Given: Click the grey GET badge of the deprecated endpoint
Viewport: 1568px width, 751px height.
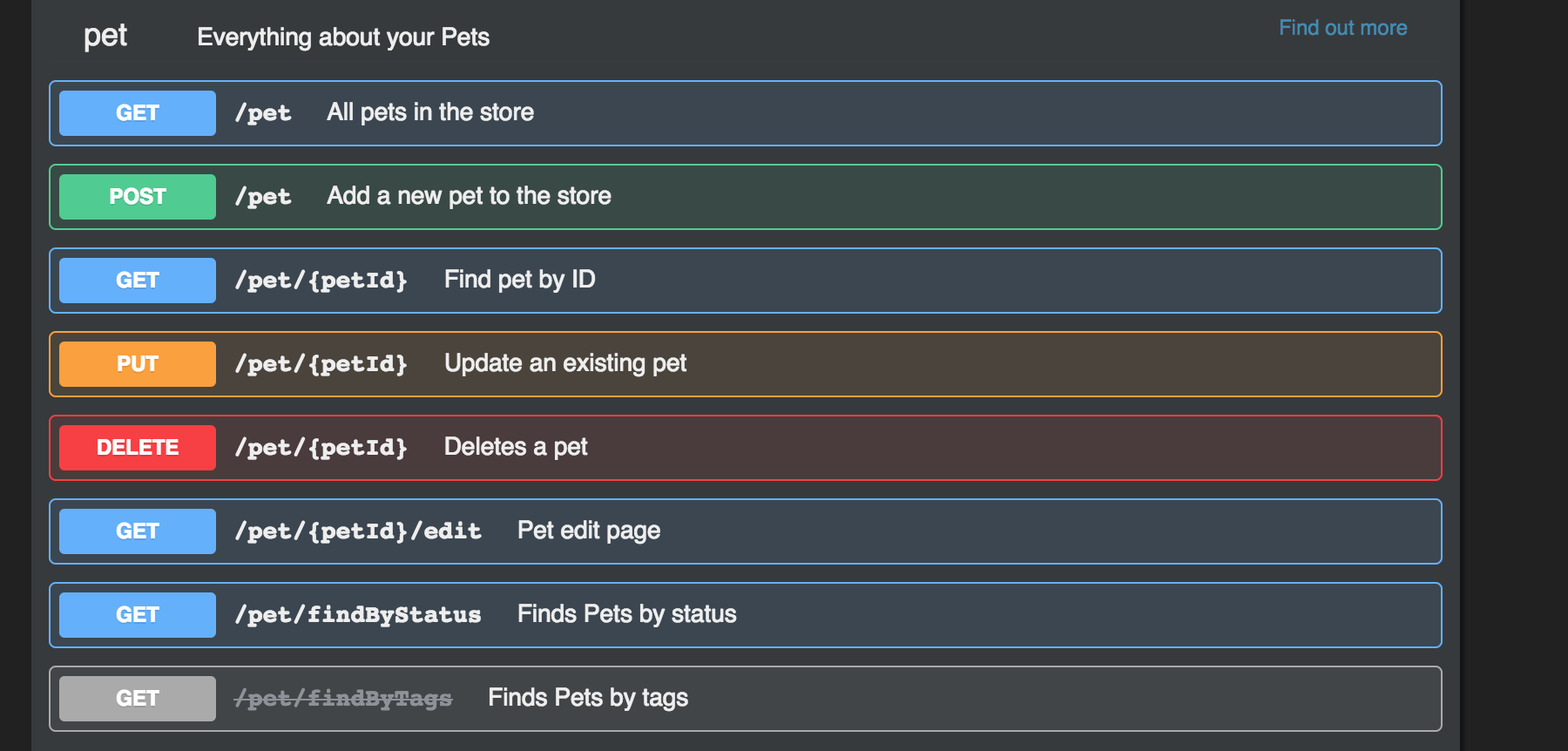Looking at the screenshot, I should click(138, 699).
